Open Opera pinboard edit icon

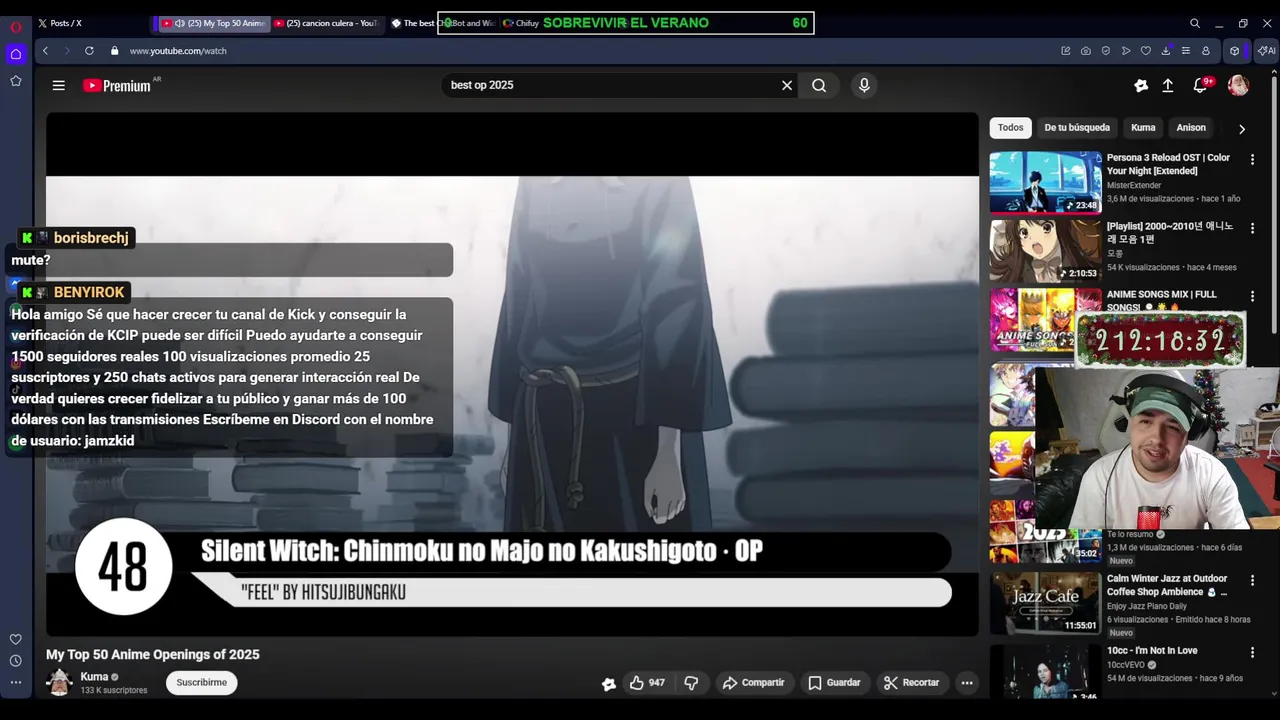(1066, 51)
